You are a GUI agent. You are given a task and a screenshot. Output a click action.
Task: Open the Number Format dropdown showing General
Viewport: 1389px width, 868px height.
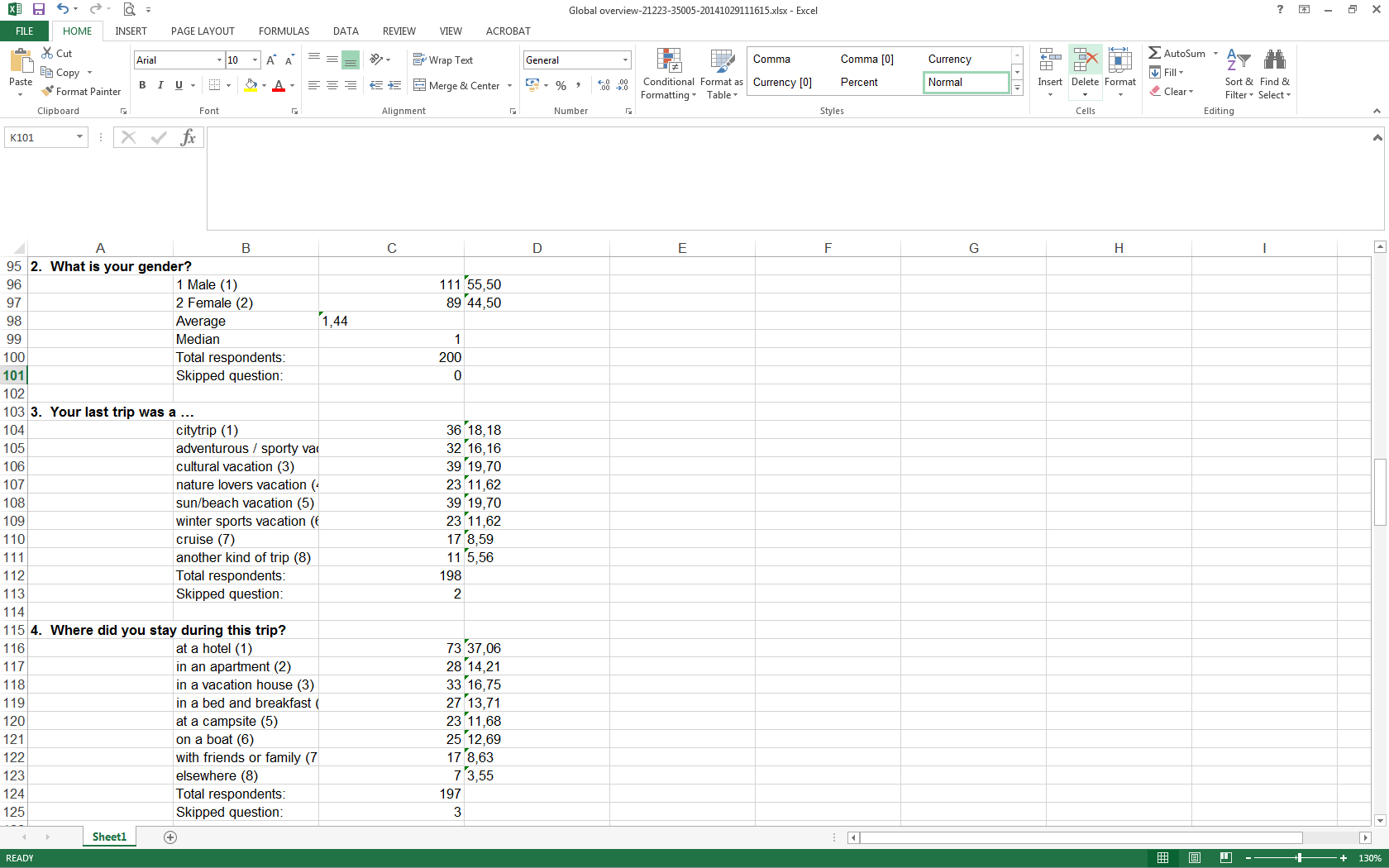point(624,60)
